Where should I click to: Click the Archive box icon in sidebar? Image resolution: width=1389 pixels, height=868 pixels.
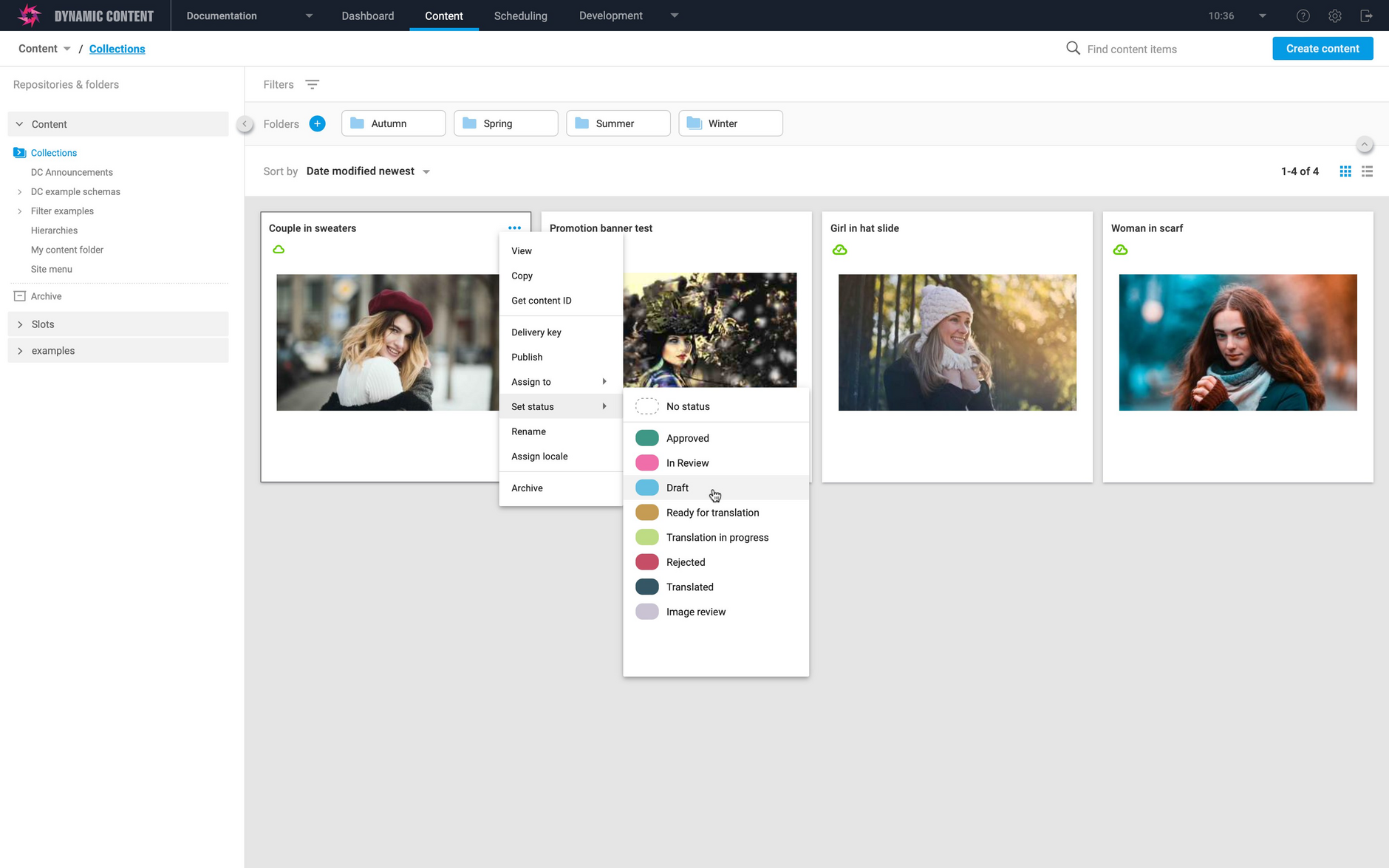tap(20, 296)
